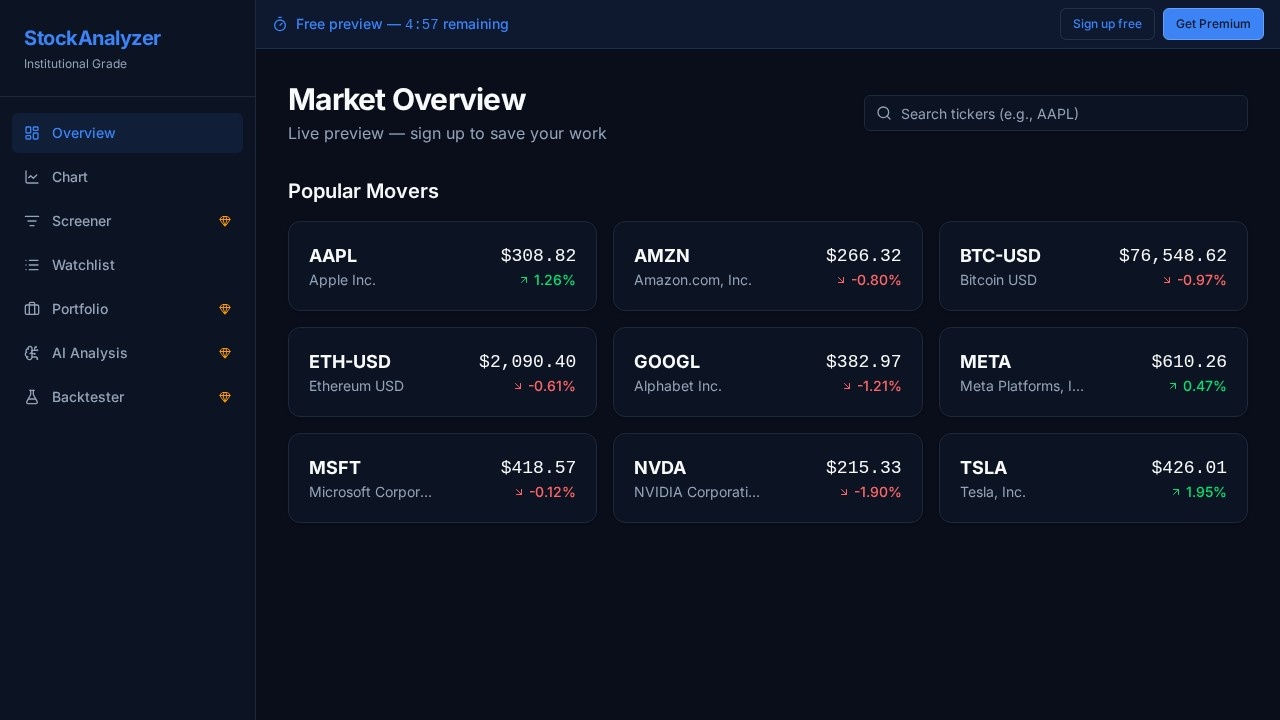Go to the Chart page
1280x720 pixels.
[x=127, y=177]
